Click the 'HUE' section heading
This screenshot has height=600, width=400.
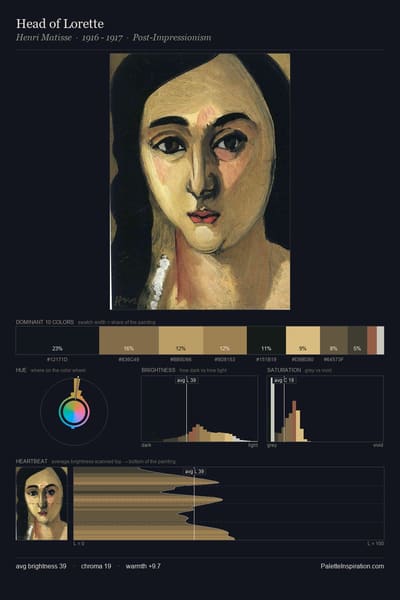(x=21, y=370)
